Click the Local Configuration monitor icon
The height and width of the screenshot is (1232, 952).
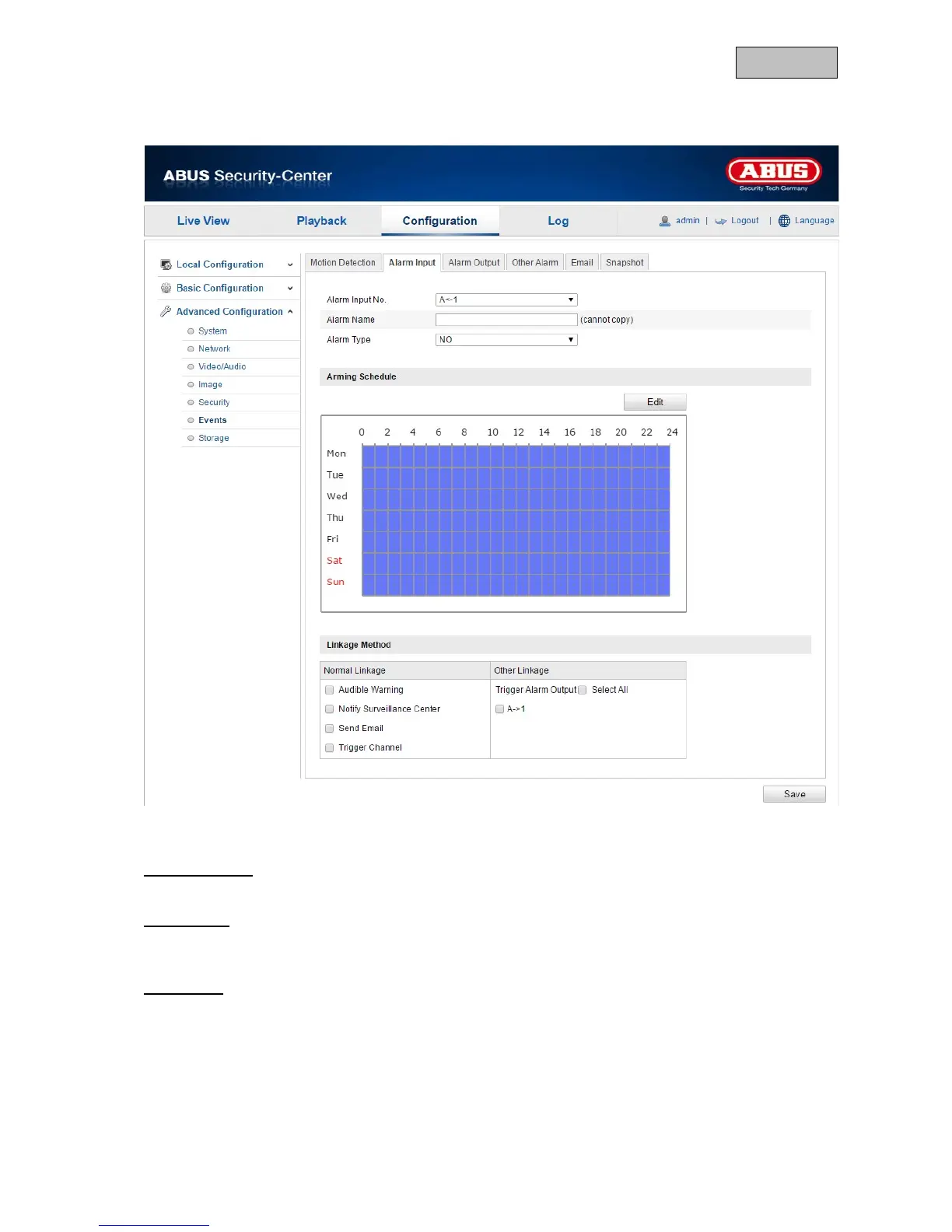pos(166,264)
